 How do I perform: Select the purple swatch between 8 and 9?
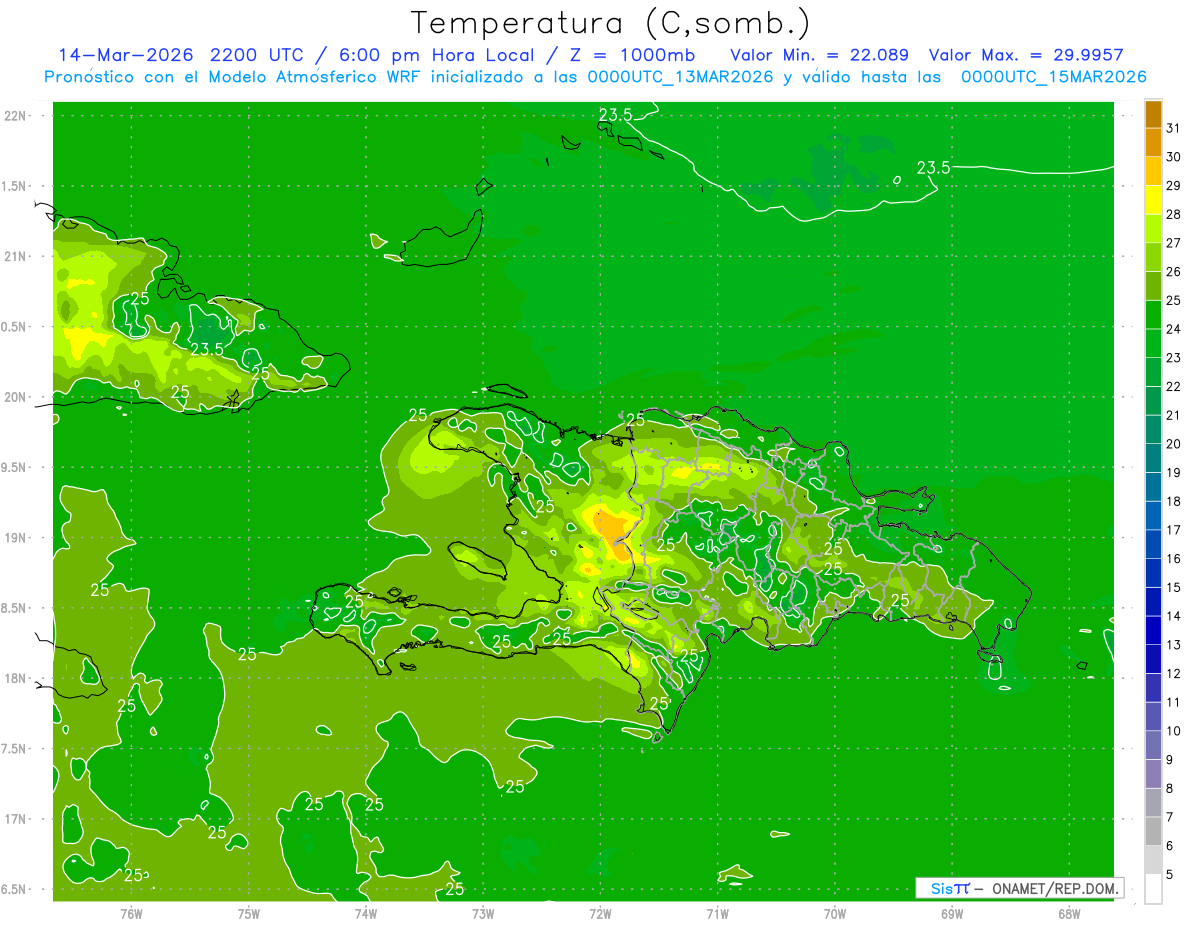[1153, 775]
